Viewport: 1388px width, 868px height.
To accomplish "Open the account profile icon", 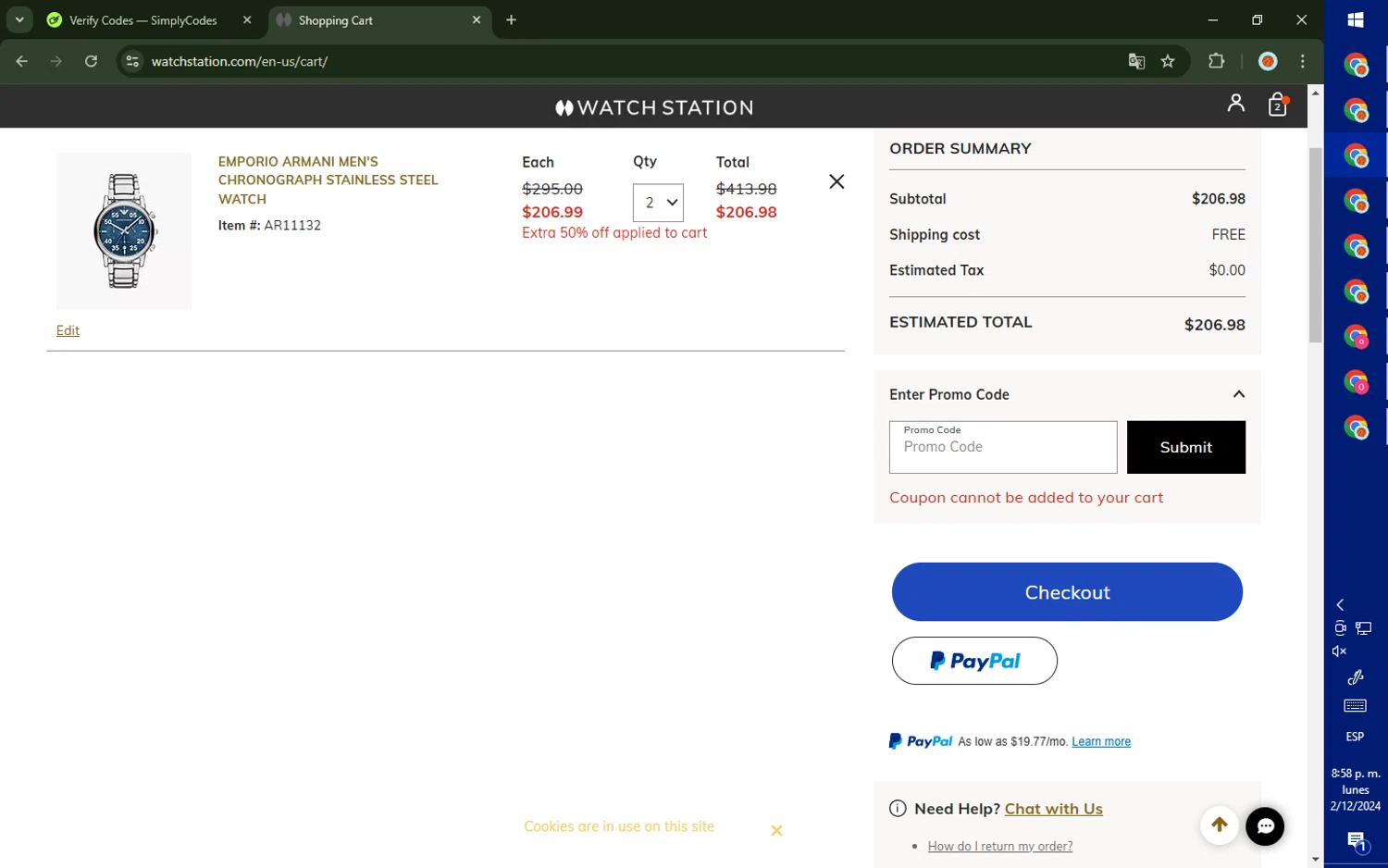I will click(1235, 103).
